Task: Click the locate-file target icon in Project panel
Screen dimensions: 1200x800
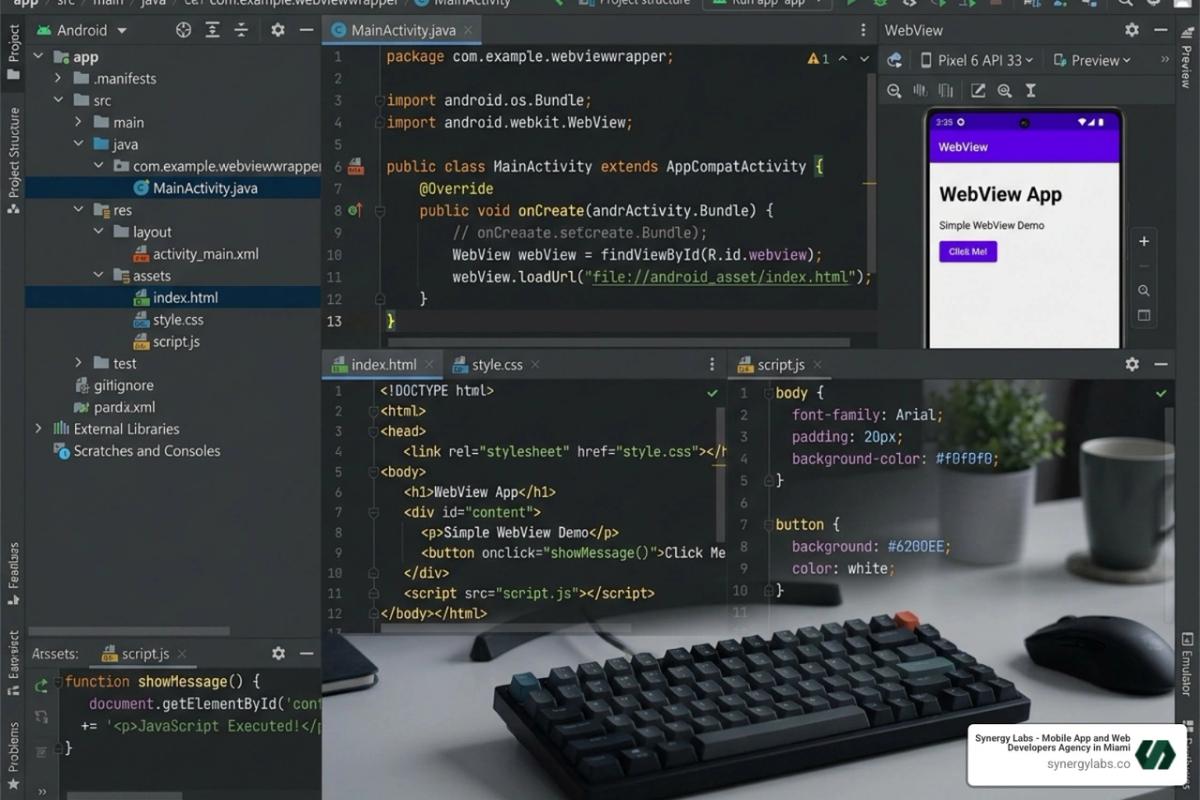Action: click(183, 30)
